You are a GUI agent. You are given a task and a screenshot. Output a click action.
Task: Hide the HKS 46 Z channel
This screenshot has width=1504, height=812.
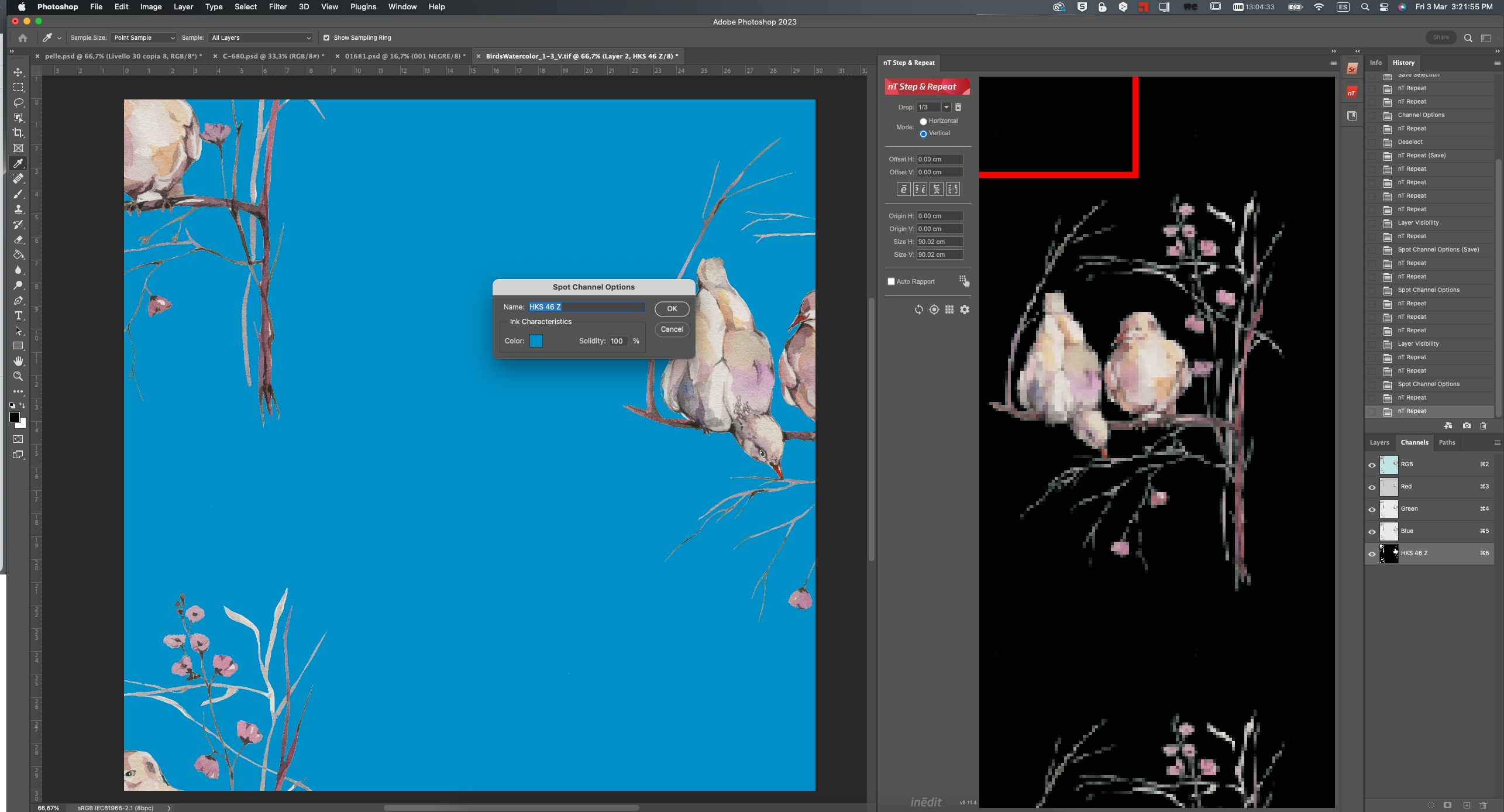1372,553
